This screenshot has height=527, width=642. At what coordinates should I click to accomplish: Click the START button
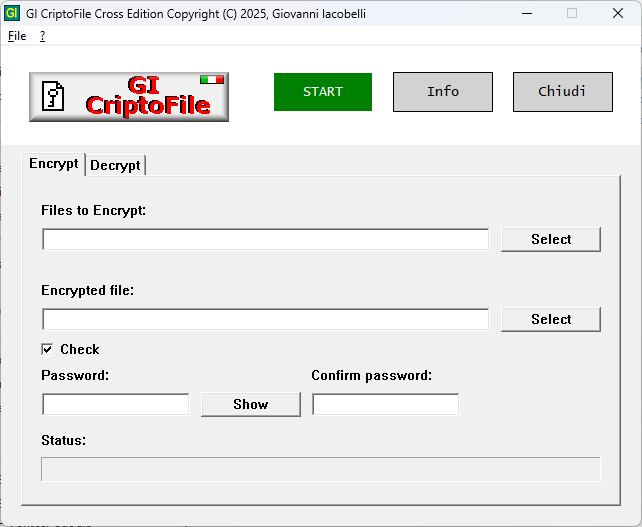(x=323, y=92)
